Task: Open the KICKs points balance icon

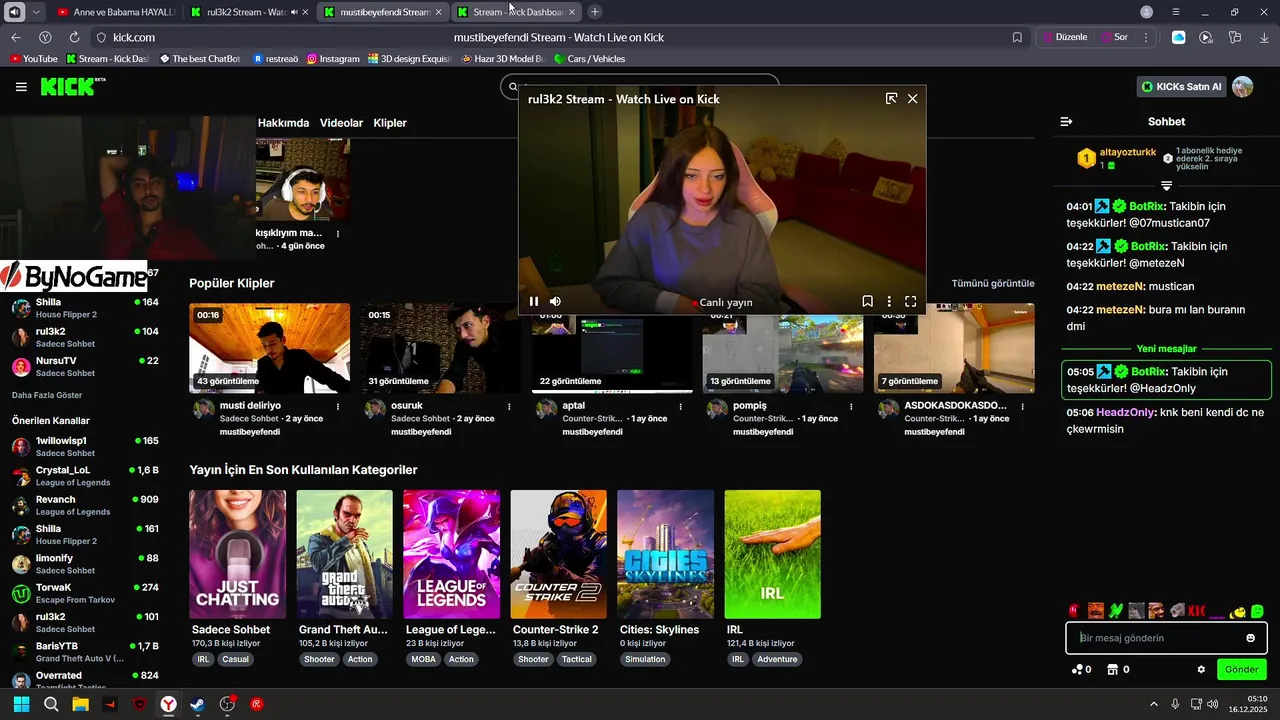Action: tap(1076, 670)
